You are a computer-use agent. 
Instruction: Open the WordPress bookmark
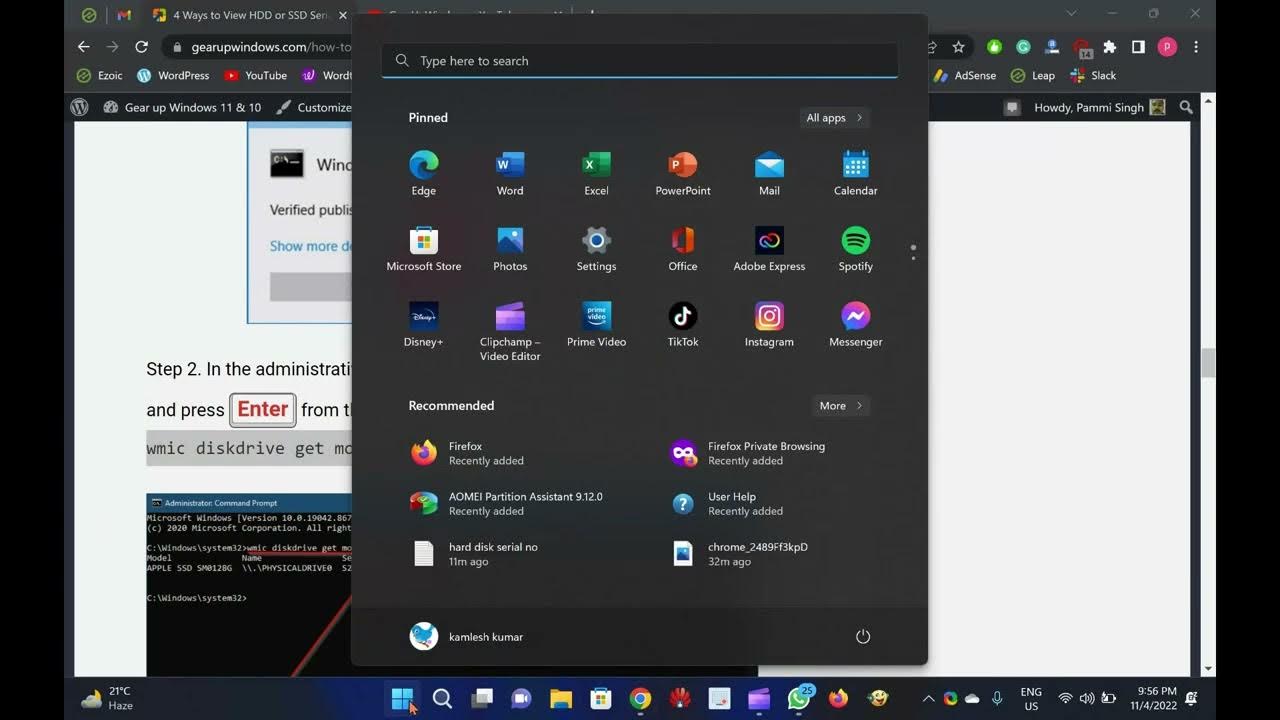pos(173,75)
